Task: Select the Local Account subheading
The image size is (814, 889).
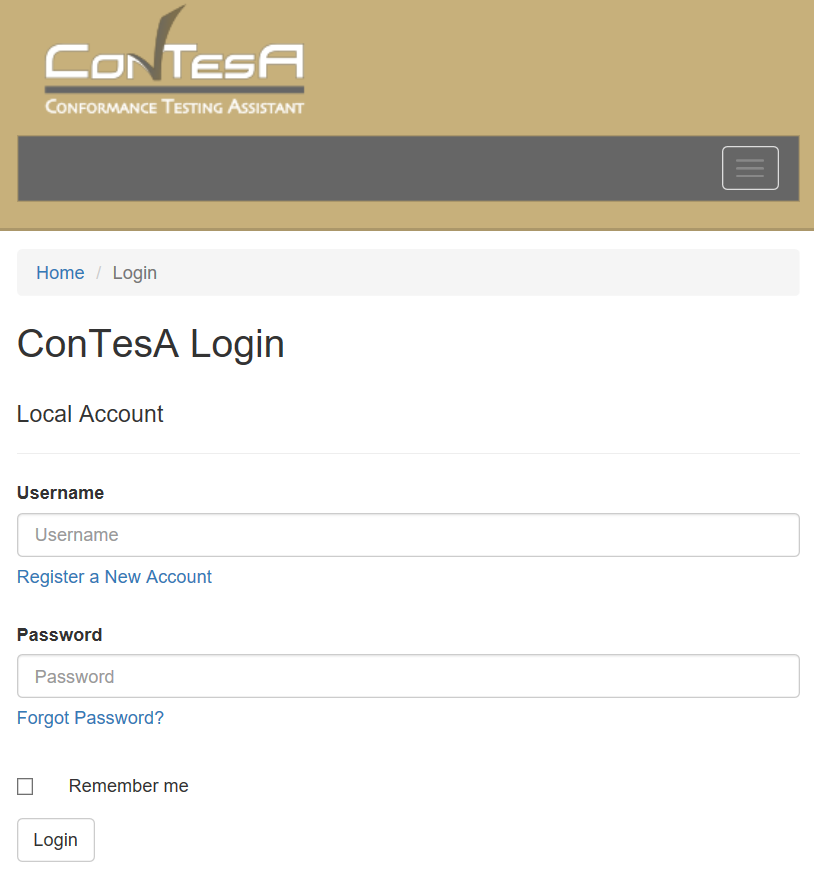Action: tap(90, 414)
